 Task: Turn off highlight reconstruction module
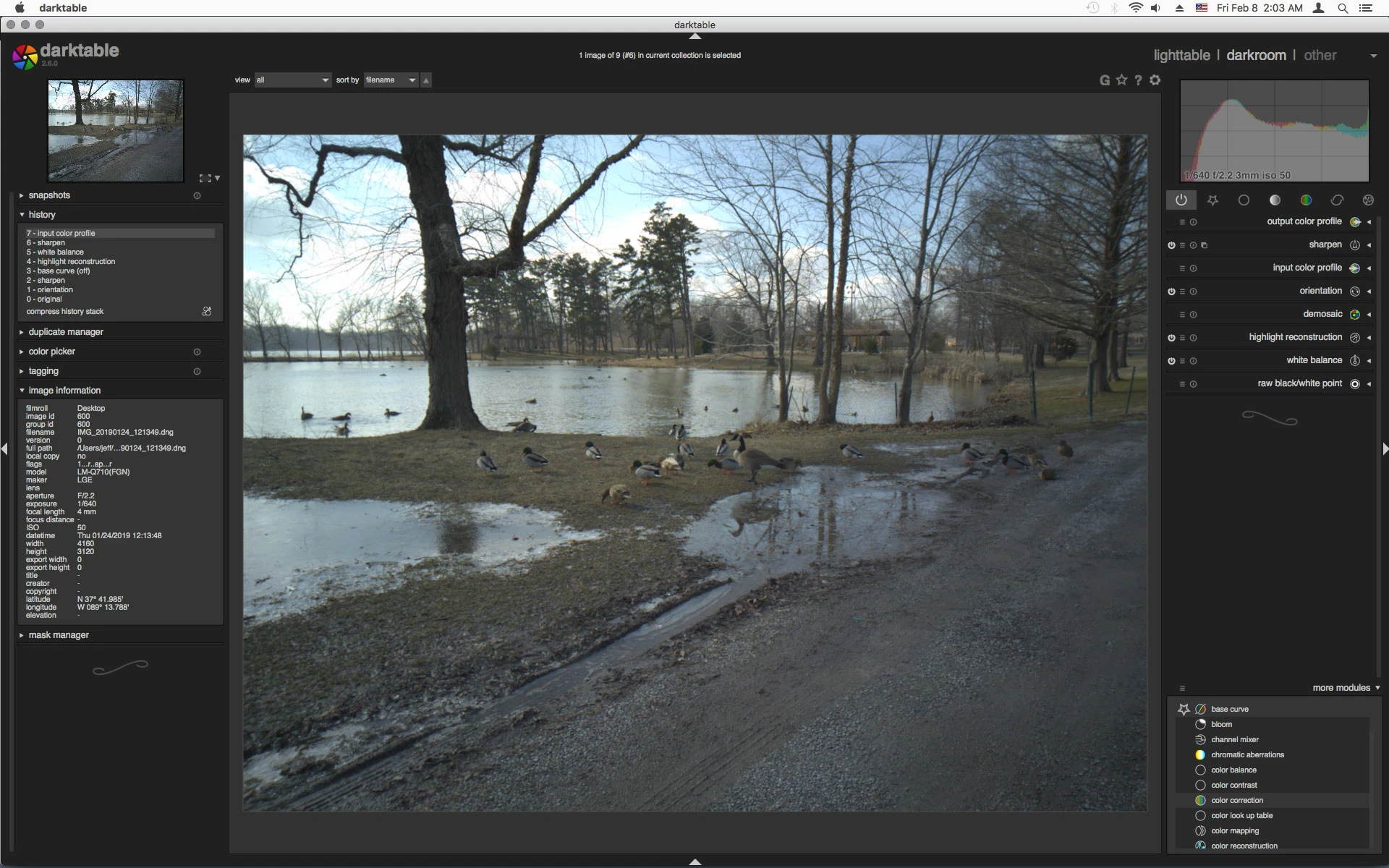1171,338
